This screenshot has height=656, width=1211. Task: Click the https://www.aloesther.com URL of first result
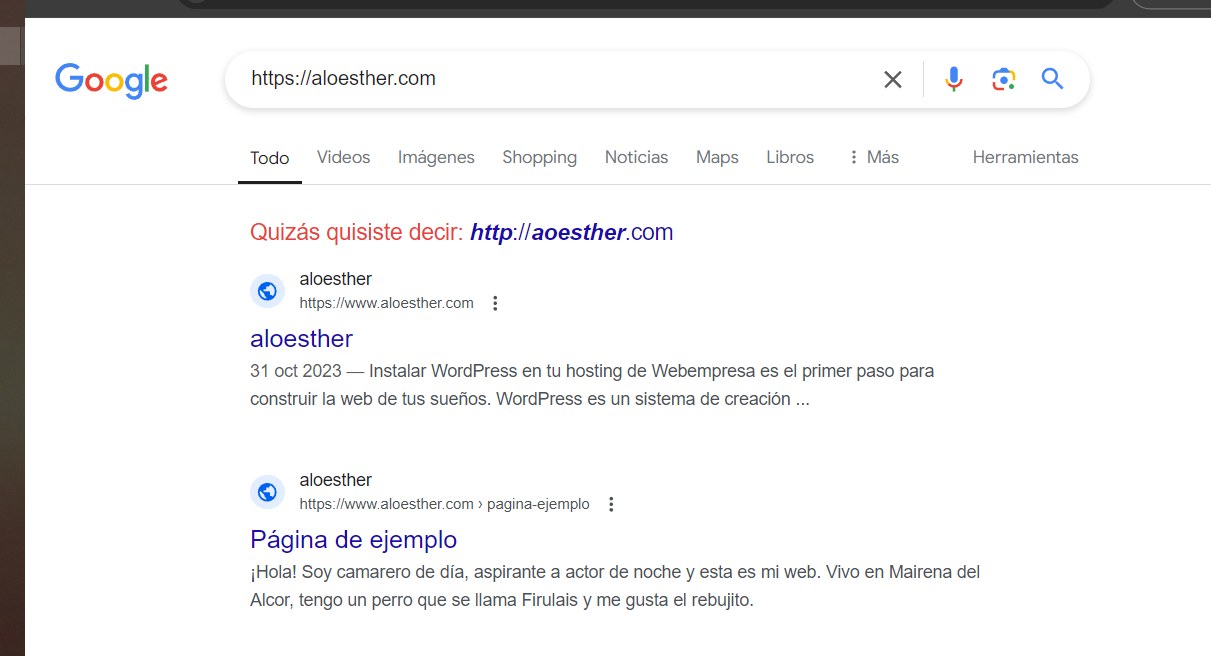coord(387,303)
